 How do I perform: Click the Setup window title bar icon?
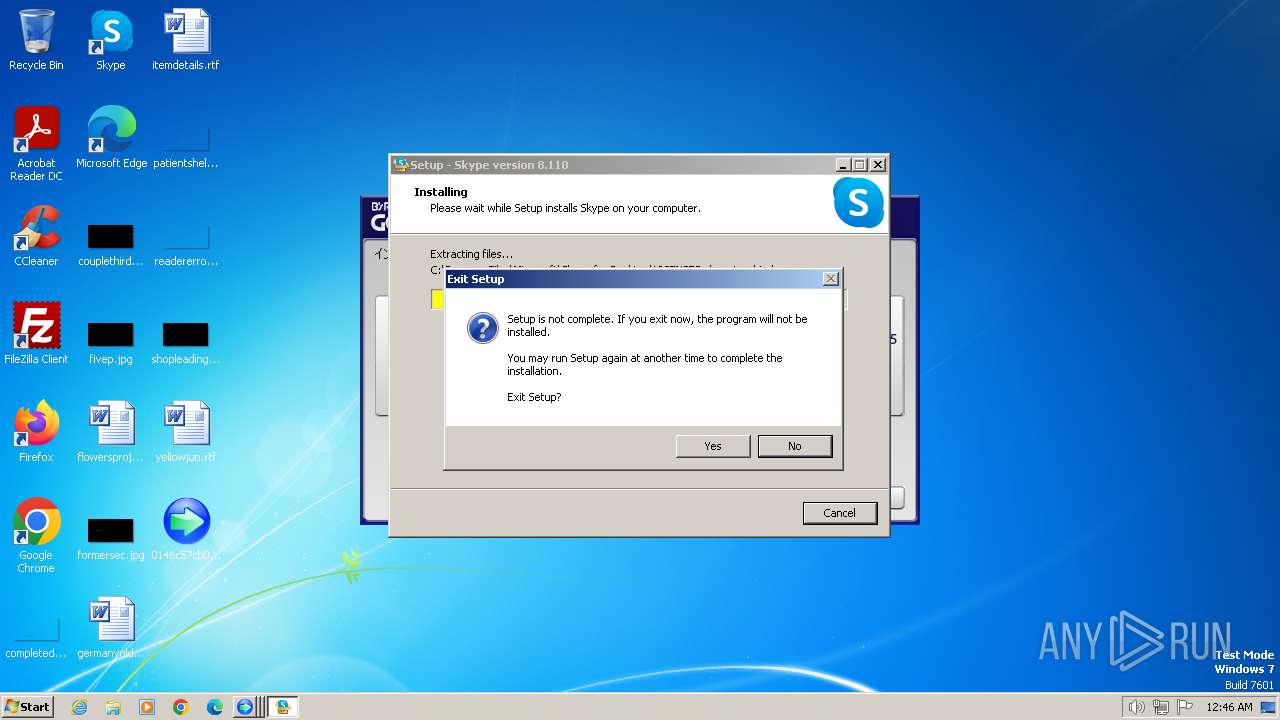click(401, 165)
